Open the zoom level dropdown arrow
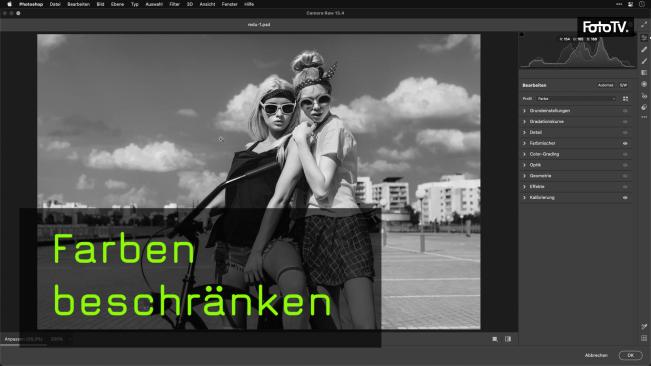The width and height of the screenshot is (651, 366). pyautogui.click(x=70, y=339)
